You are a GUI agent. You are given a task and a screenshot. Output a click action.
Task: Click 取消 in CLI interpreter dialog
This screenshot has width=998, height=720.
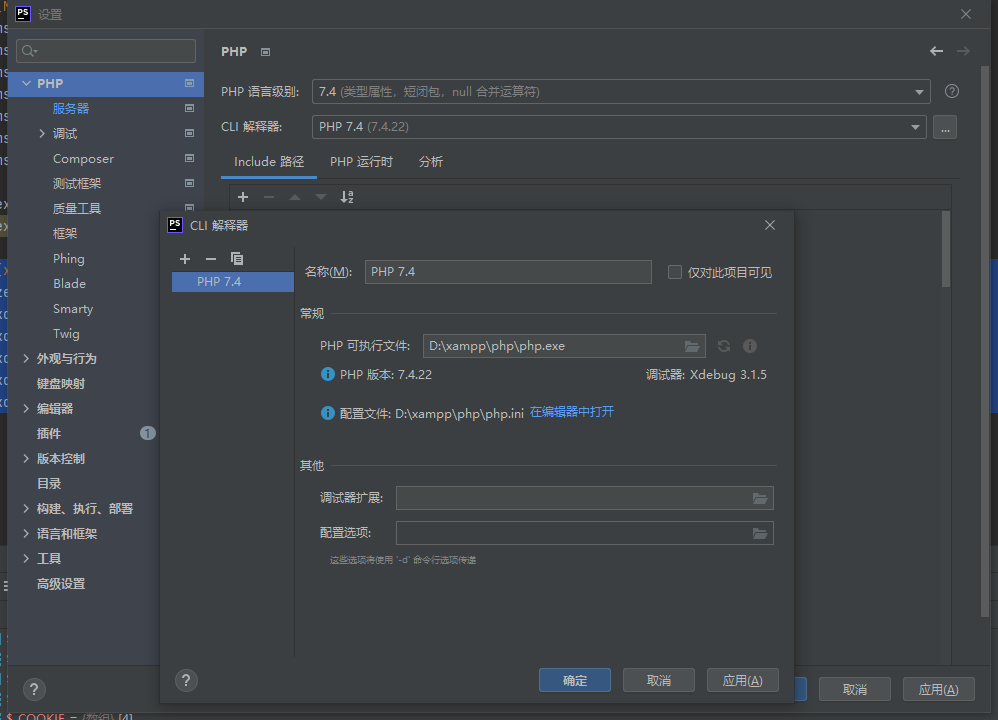click(659, 681)
